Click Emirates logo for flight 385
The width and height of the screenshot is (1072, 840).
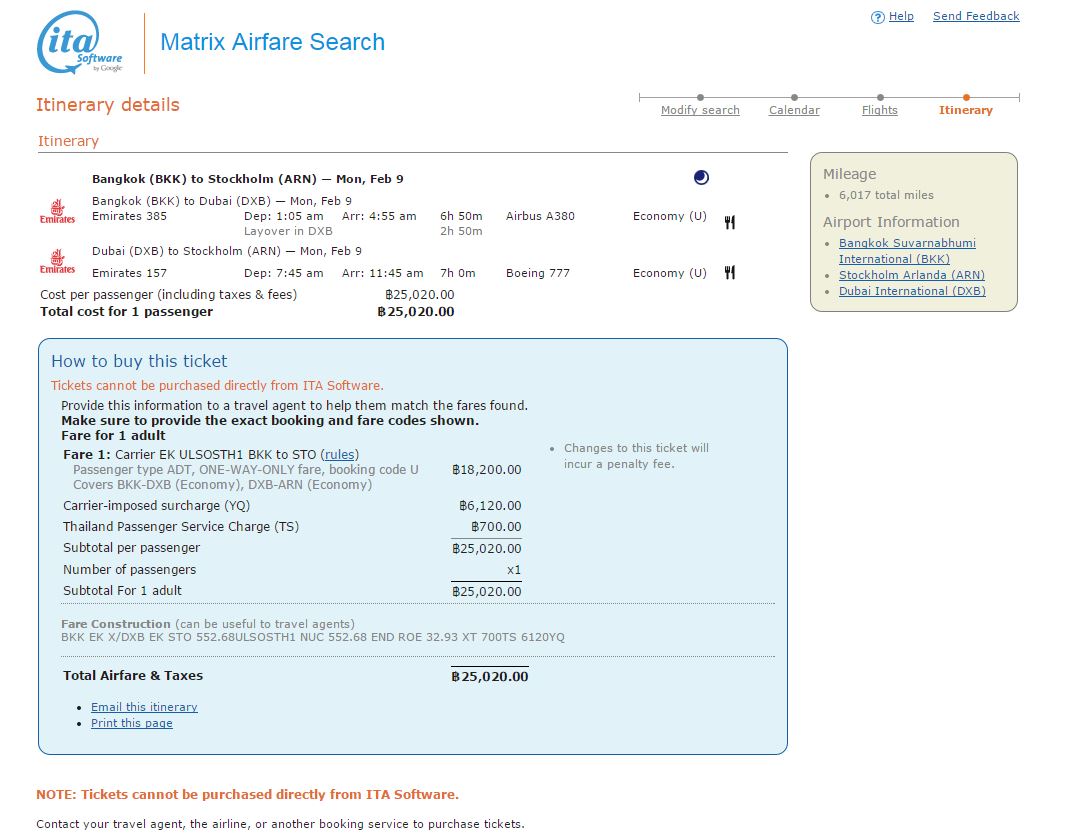[57, 211]
